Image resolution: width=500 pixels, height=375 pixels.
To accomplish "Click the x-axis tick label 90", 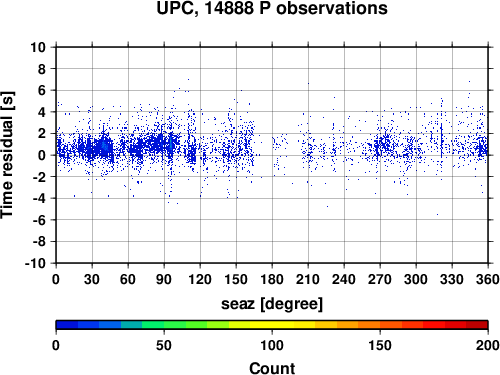I will (x=164, y=279).
